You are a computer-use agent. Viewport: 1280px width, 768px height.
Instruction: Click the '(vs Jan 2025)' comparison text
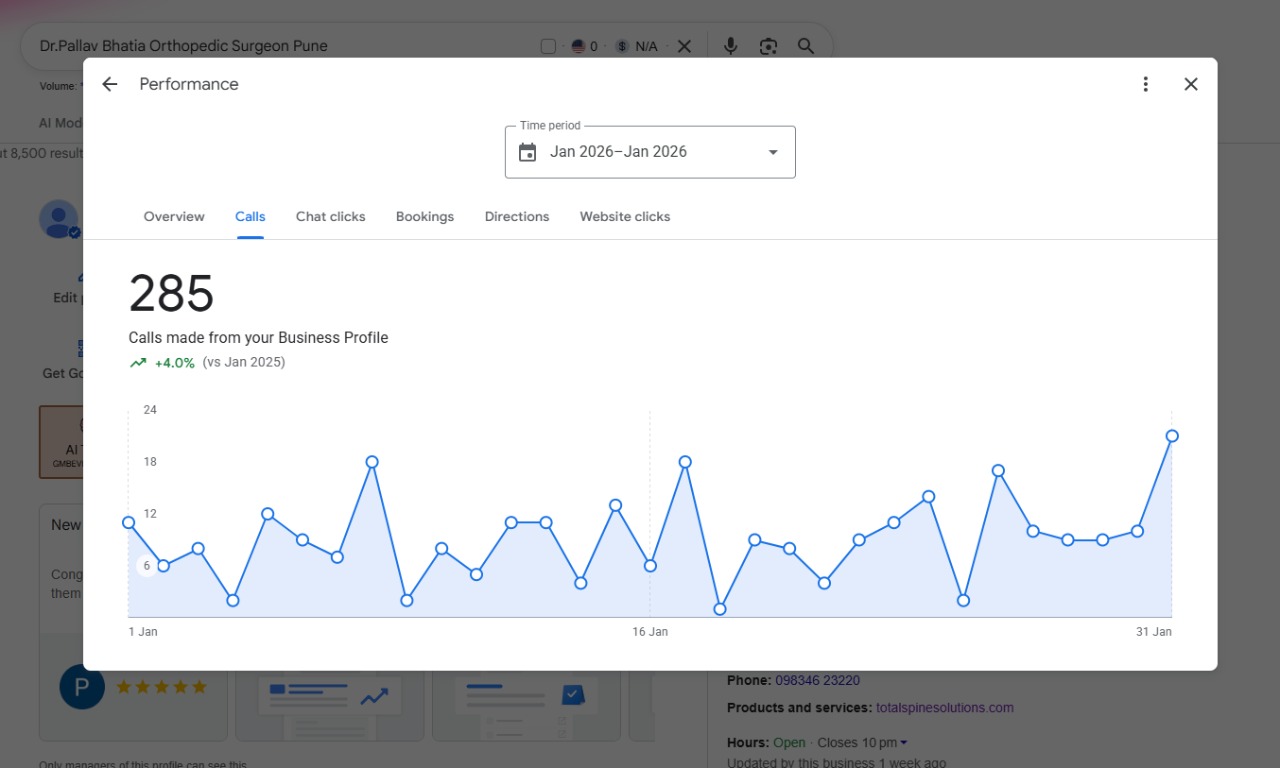(x=244, y=362)
